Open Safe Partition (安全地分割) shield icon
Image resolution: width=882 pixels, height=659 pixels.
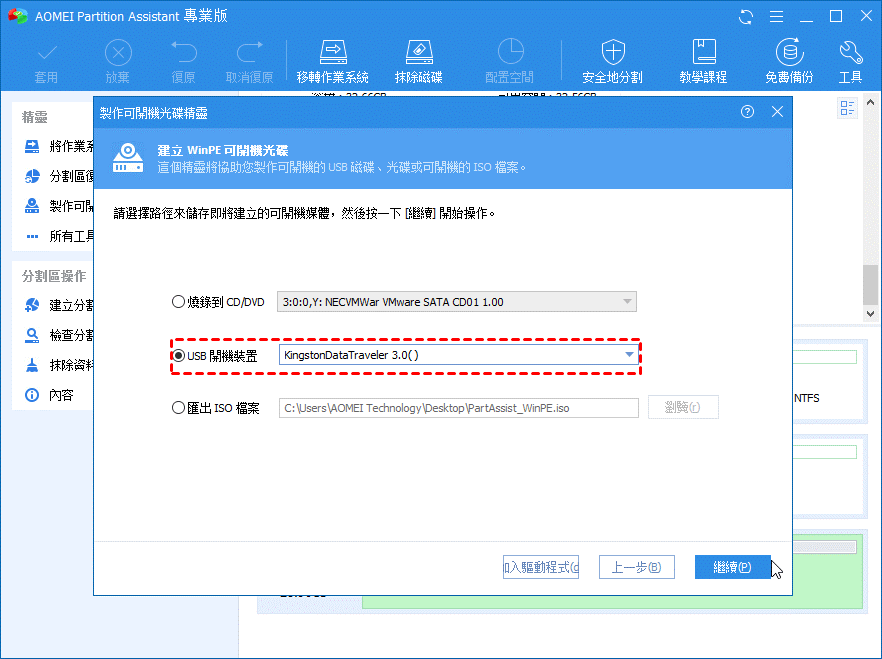pyautogui.click(x=613, y=52)
